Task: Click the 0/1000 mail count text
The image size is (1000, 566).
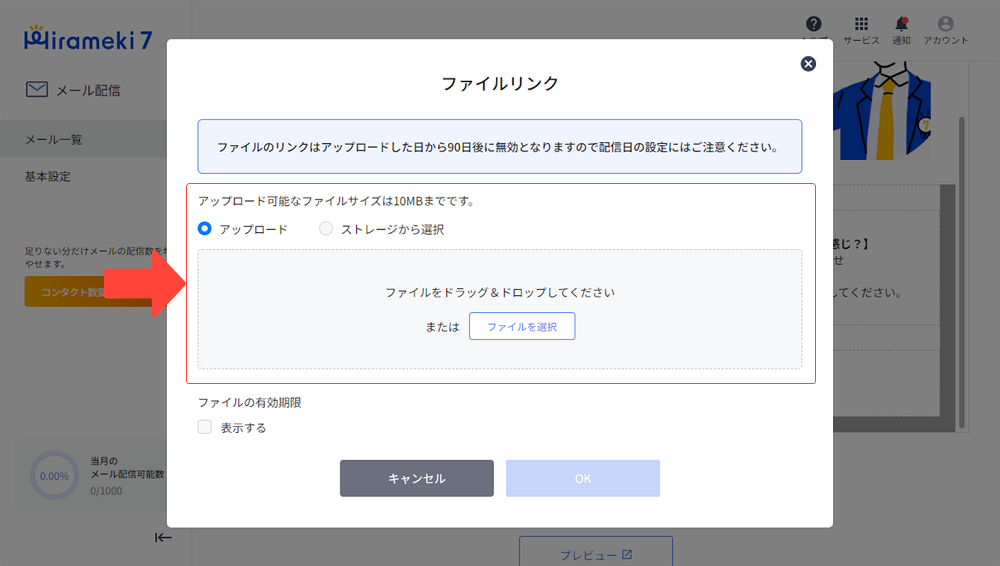Action: tap(106, 491)
